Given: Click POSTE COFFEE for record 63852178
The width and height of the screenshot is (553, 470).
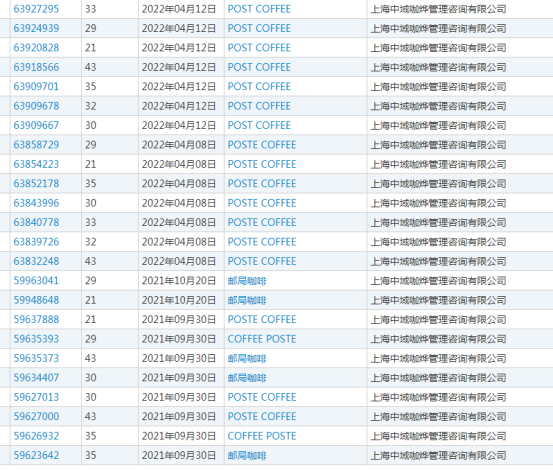Looking at the screenshot, I should [262, 184].
